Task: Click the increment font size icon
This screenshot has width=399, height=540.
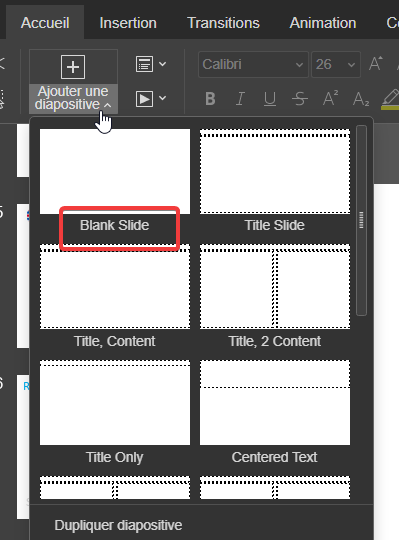Action: tap(376, 64)
